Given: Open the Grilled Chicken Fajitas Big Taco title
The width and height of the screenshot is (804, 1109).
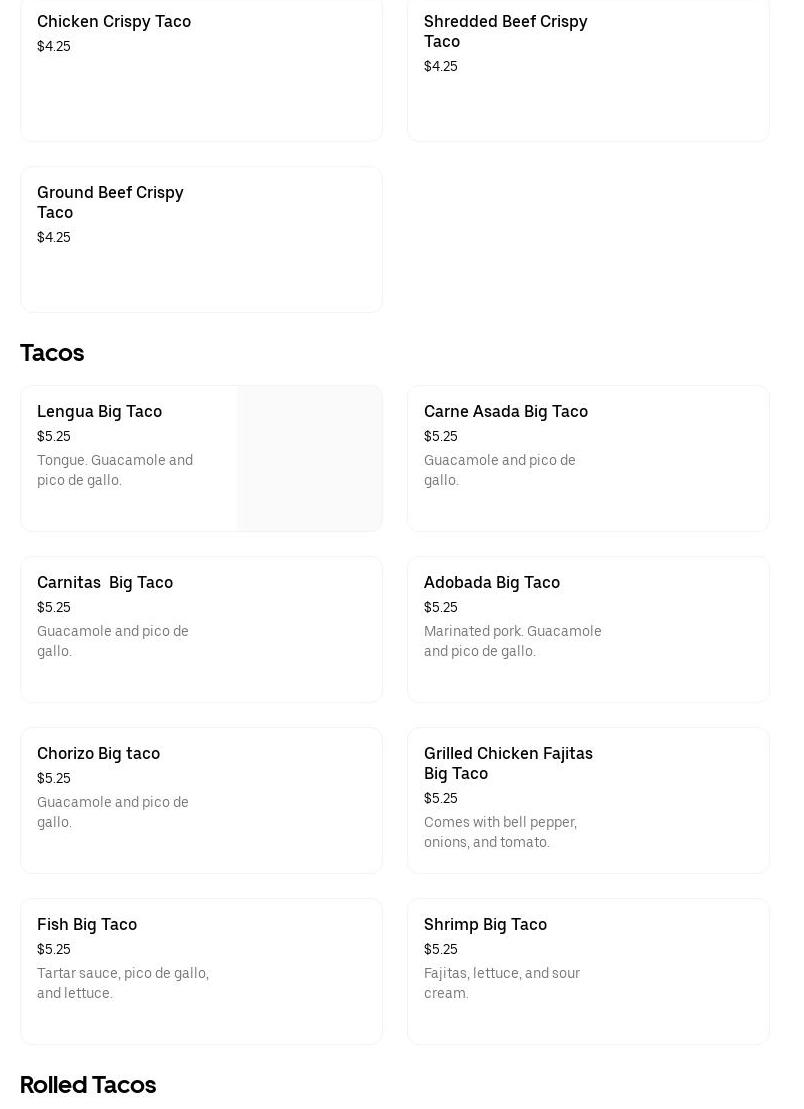Looking at the screenshot, I should click(x=508, y=764).
